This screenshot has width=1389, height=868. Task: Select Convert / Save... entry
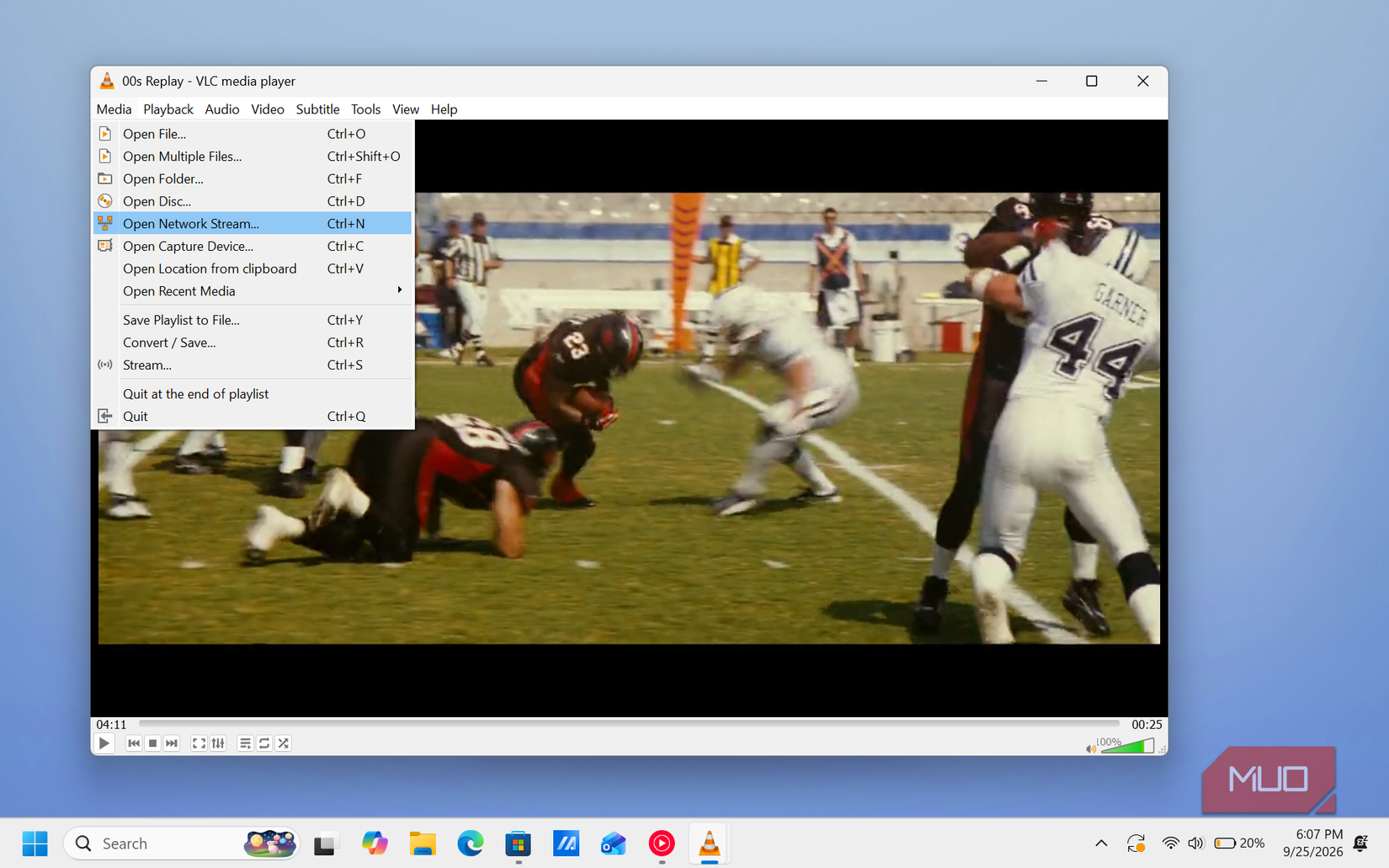(253, 343)
